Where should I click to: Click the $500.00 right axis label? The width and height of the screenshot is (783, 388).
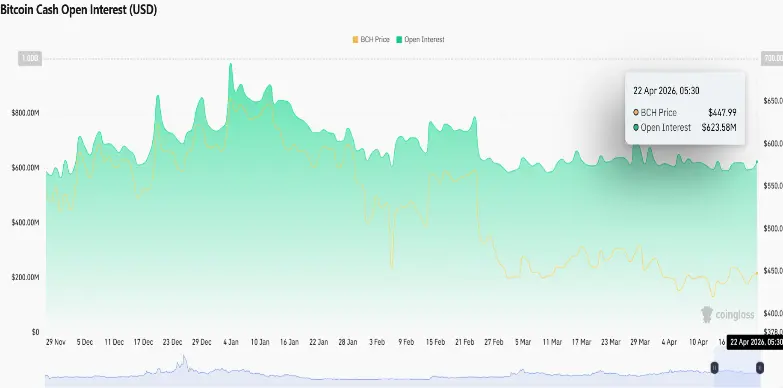coord(773,228)
